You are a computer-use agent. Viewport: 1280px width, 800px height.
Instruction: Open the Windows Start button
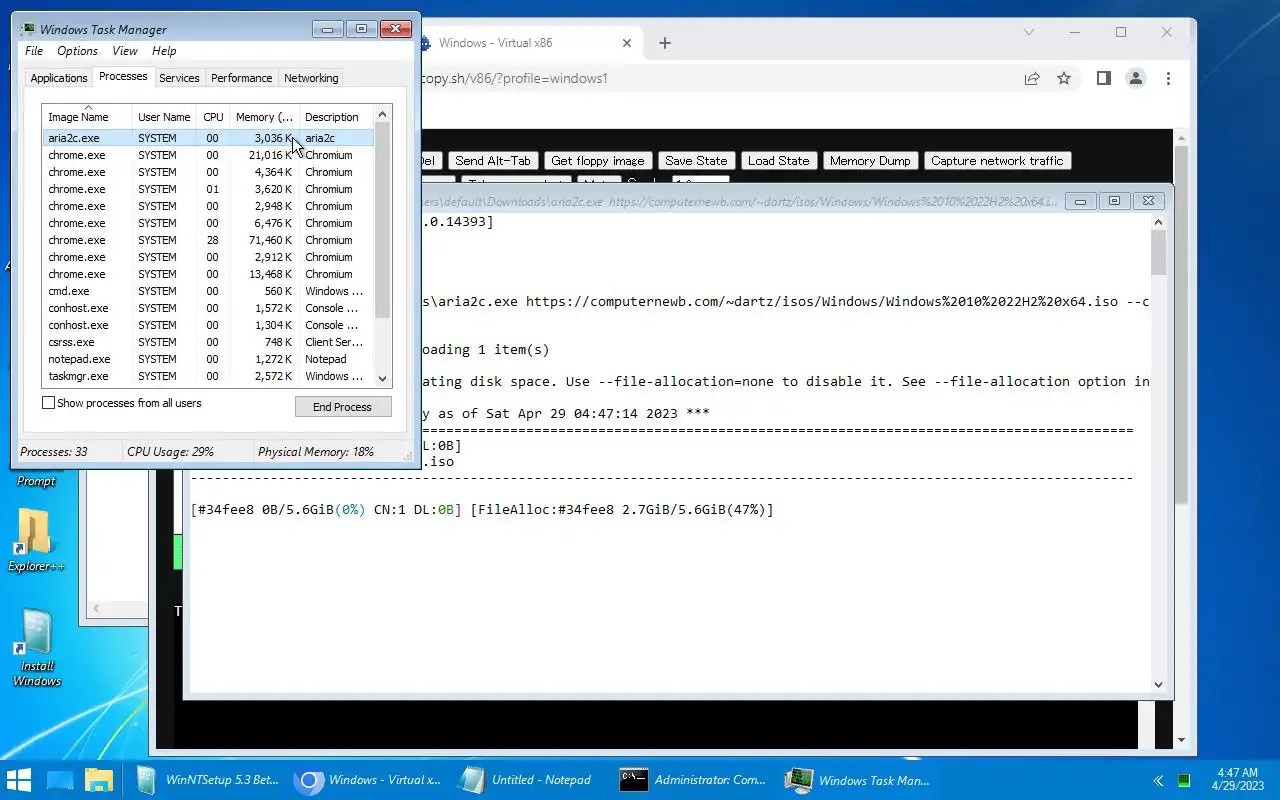pos(19,779)
